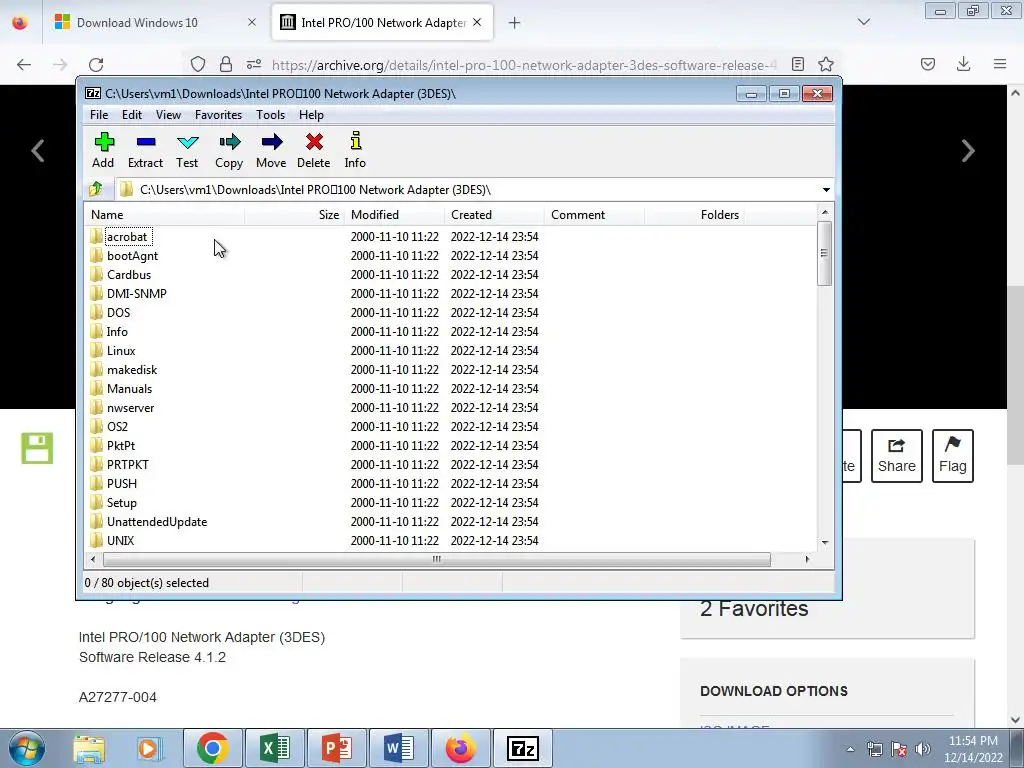
Task: Show site security lock information
Action: click(226, 64)
